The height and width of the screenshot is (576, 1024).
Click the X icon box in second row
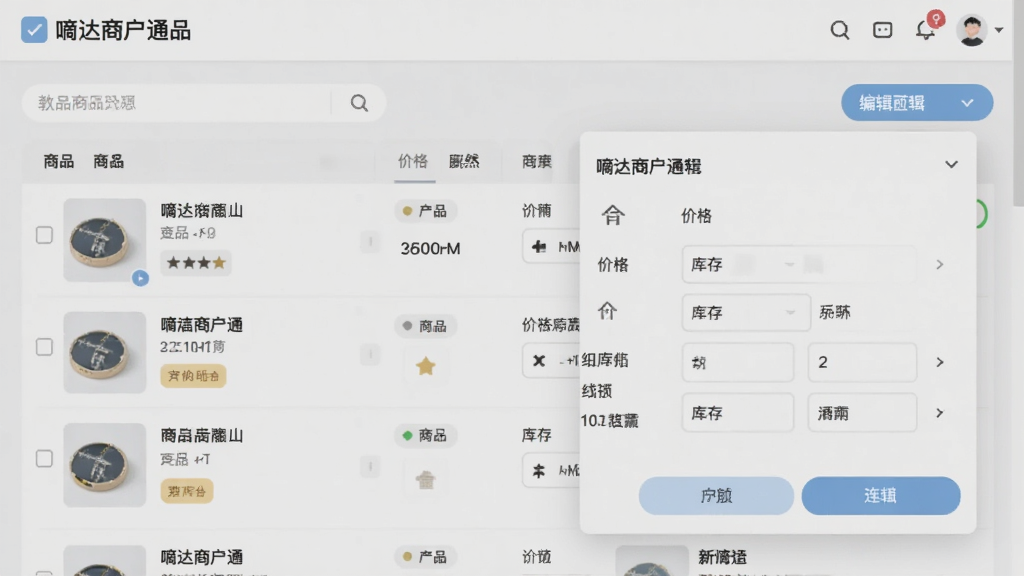tap(551, 360)
